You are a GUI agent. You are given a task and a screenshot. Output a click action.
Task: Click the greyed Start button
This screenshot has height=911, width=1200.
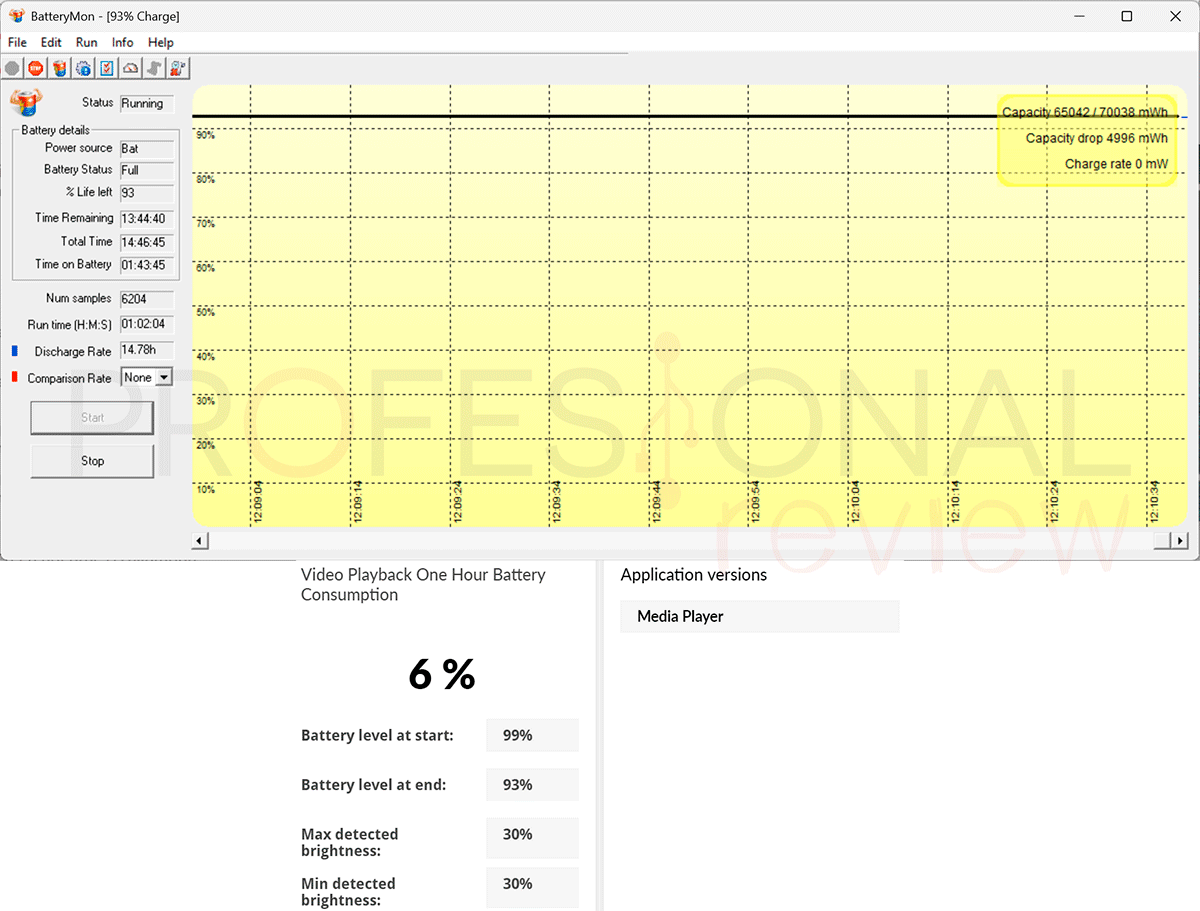pos(92,418)
